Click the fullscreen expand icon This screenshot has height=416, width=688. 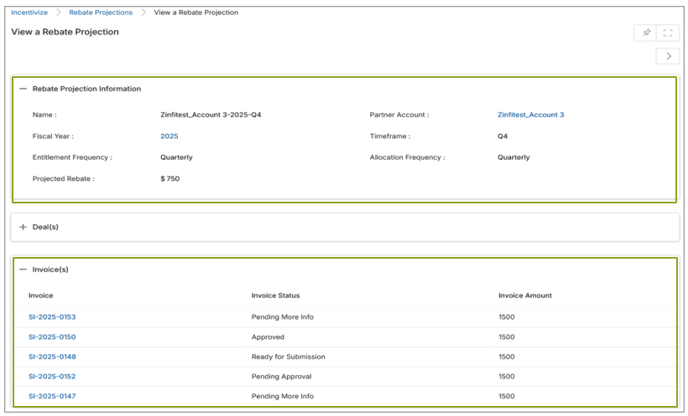click(668, 33)
